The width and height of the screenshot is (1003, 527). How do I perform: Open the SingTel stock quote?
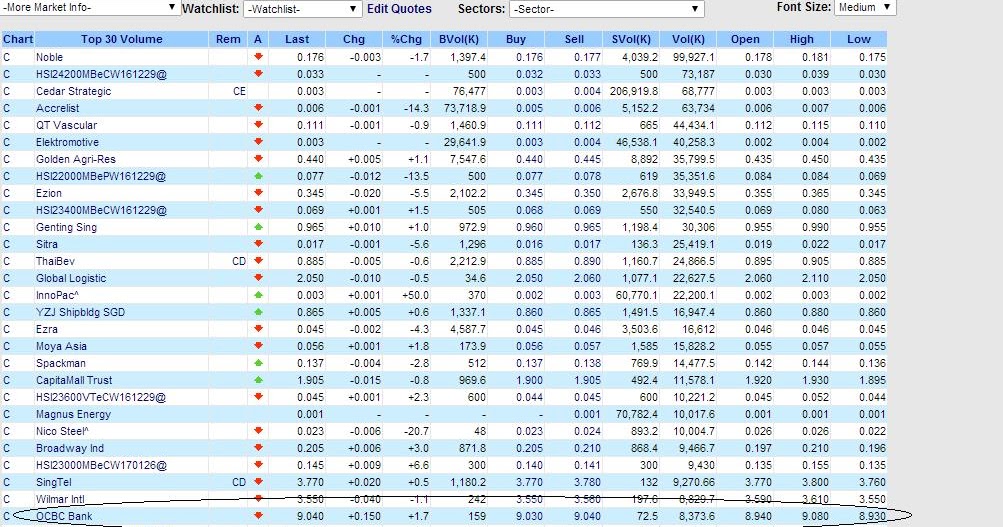pos(54,482)
